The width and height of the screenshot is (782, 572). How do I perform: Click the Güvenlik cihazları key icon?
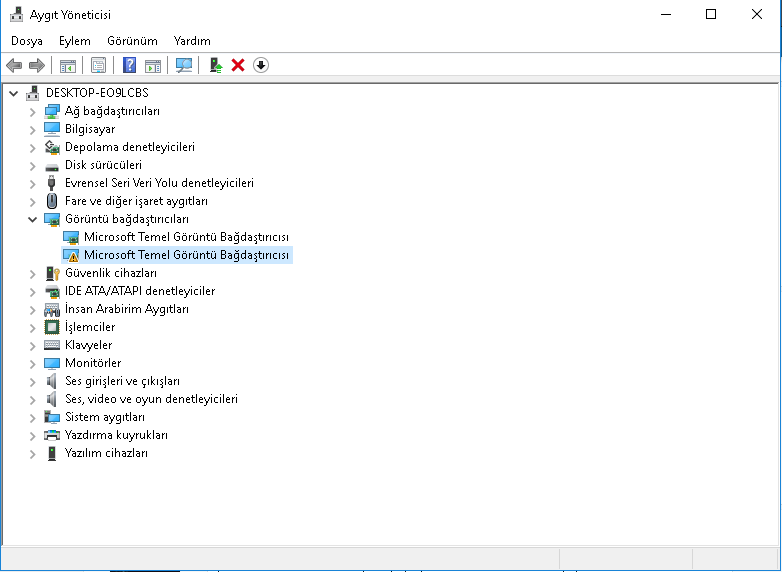52,273
